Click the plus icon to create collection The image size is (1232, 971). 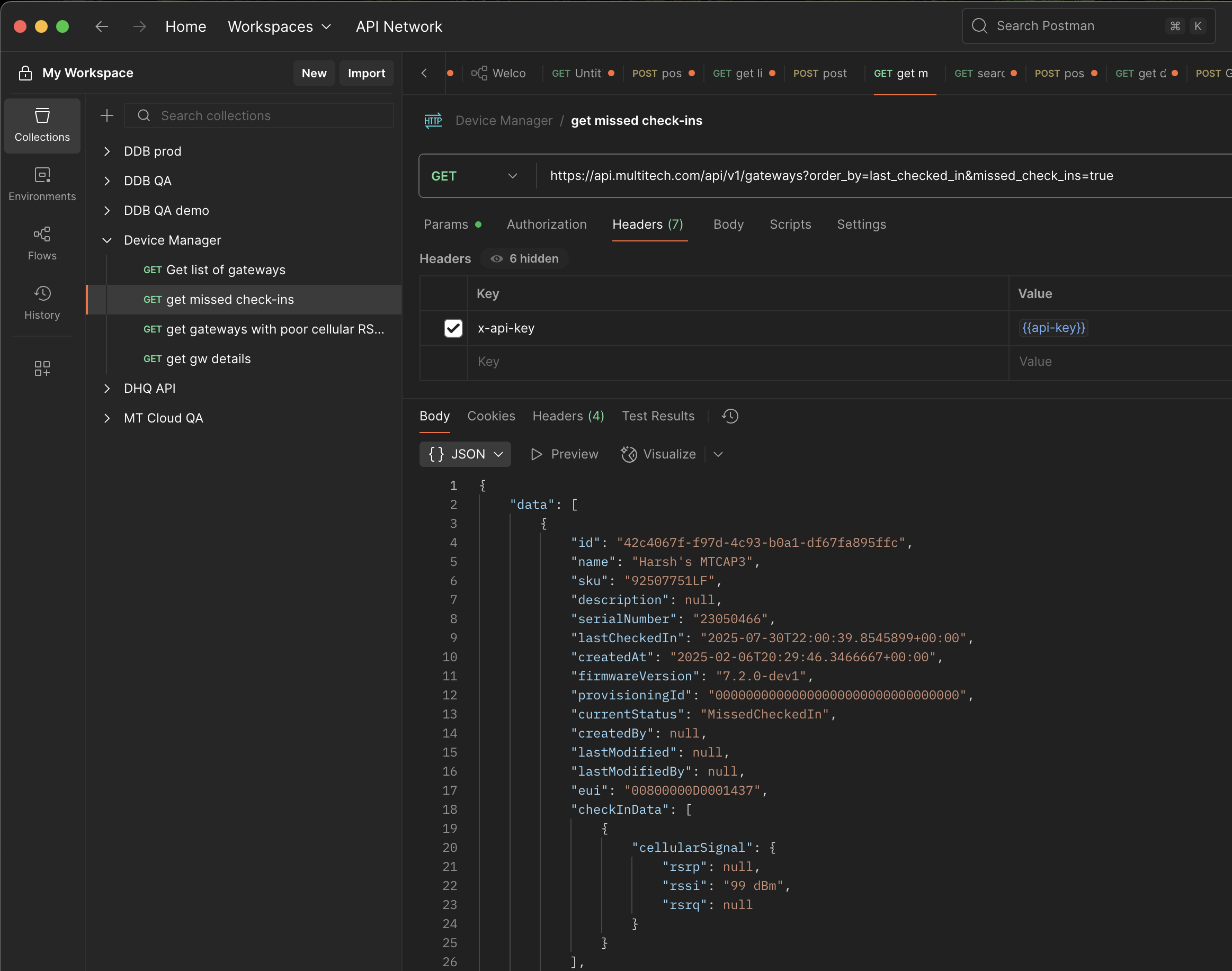click(x=107, y=115)
